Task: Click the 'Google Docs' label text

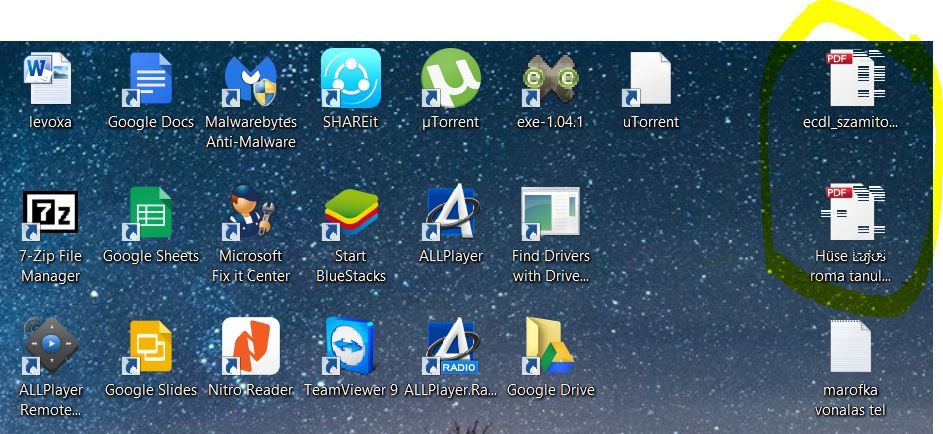Action: pyautogui.click(x=150, y=122)
